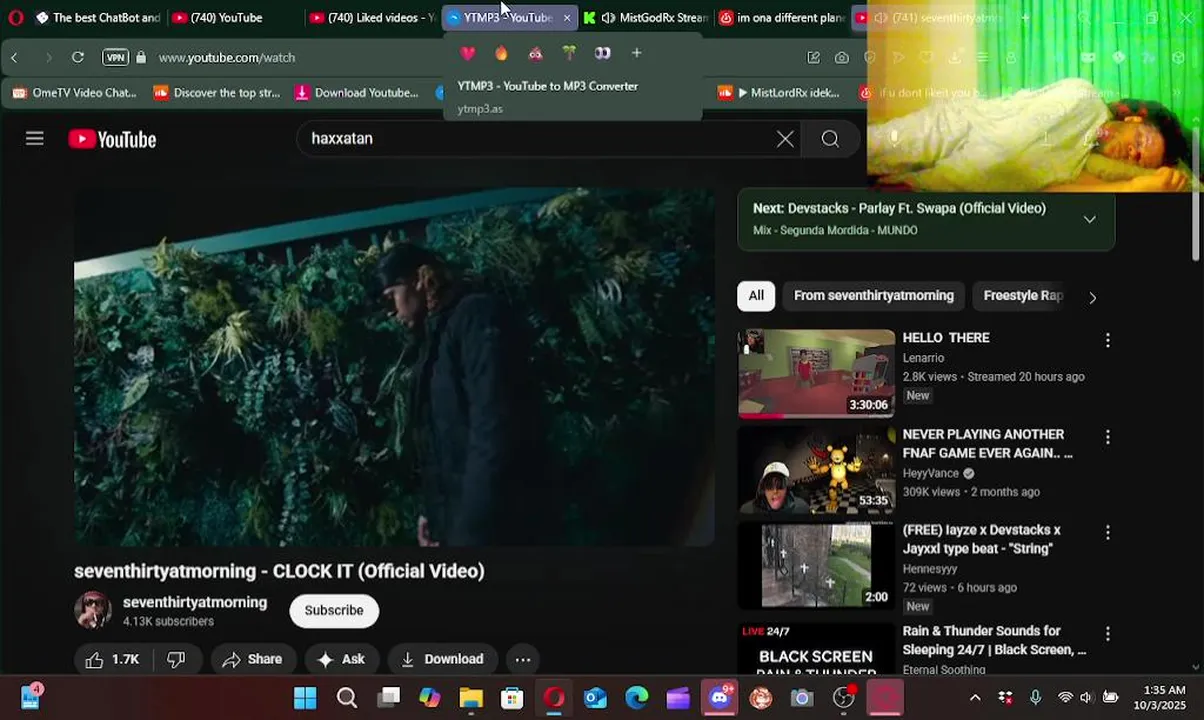Show more filter chips with right arrow
The image size is (1204, 720).
click(1092, 297)
